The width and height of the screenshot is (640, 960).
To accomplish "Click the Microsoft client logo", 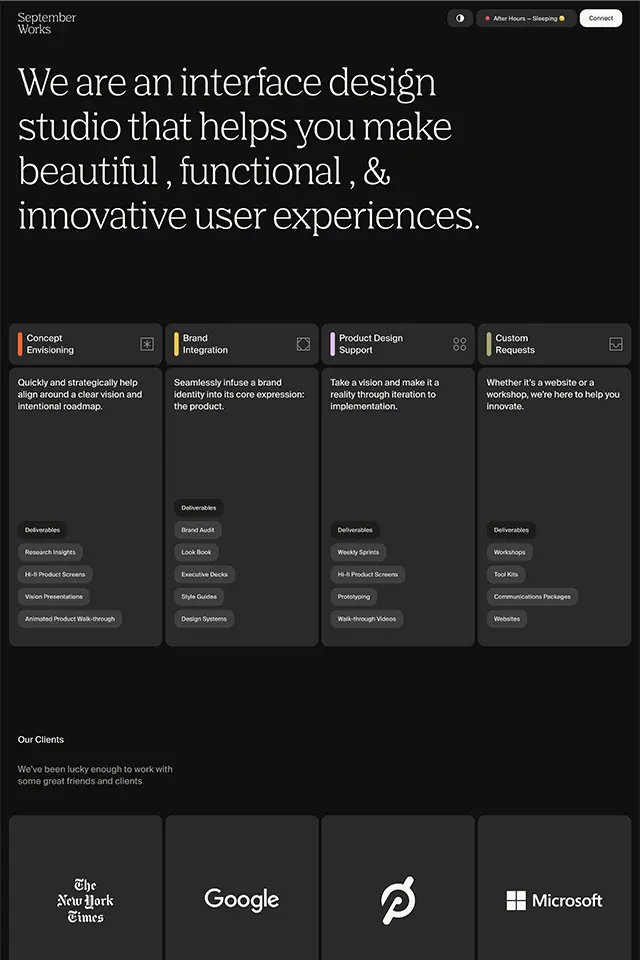I will (x=554, y=900).
